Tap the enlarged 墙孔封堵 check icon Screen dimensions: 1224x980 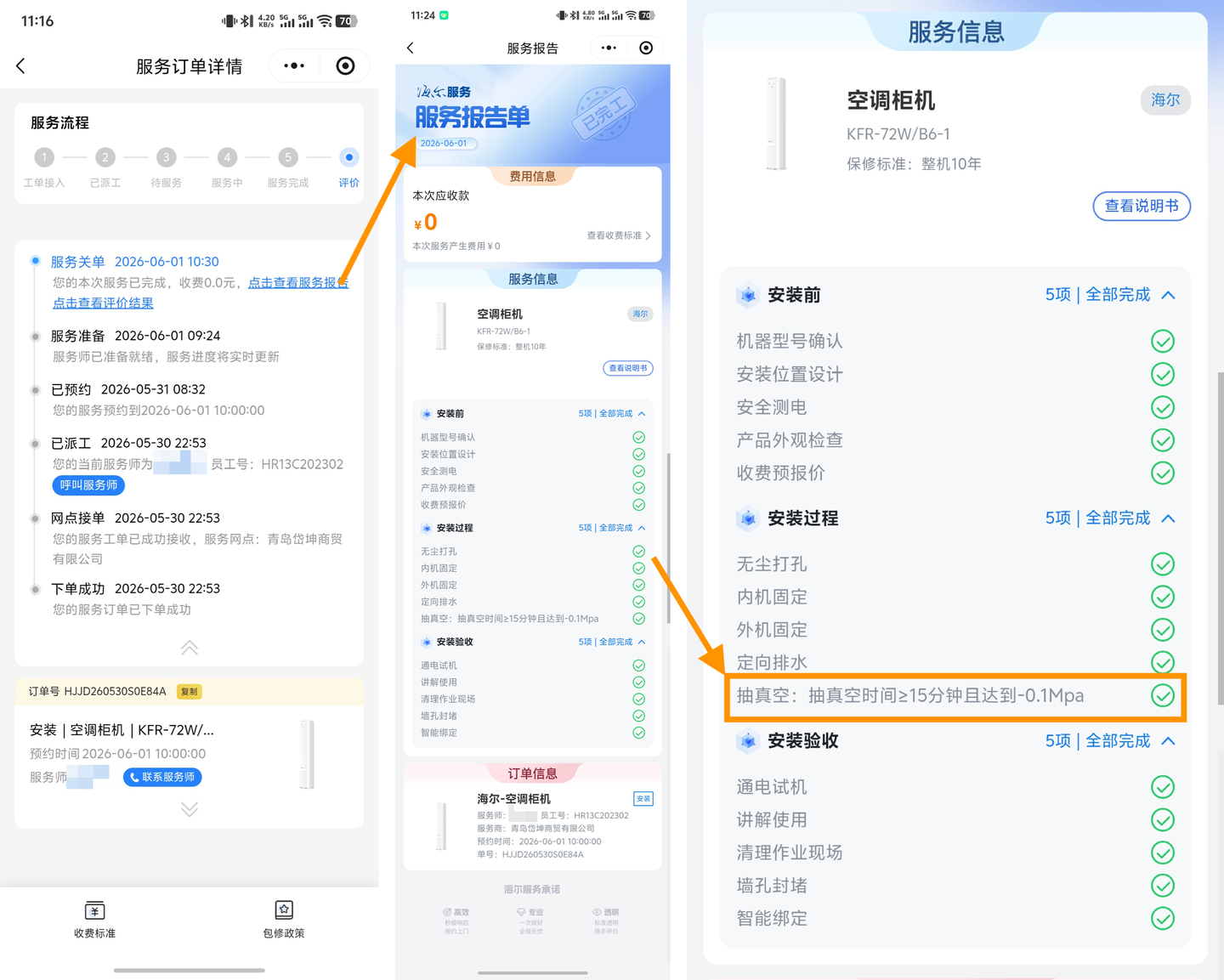tap(1163, 886)
